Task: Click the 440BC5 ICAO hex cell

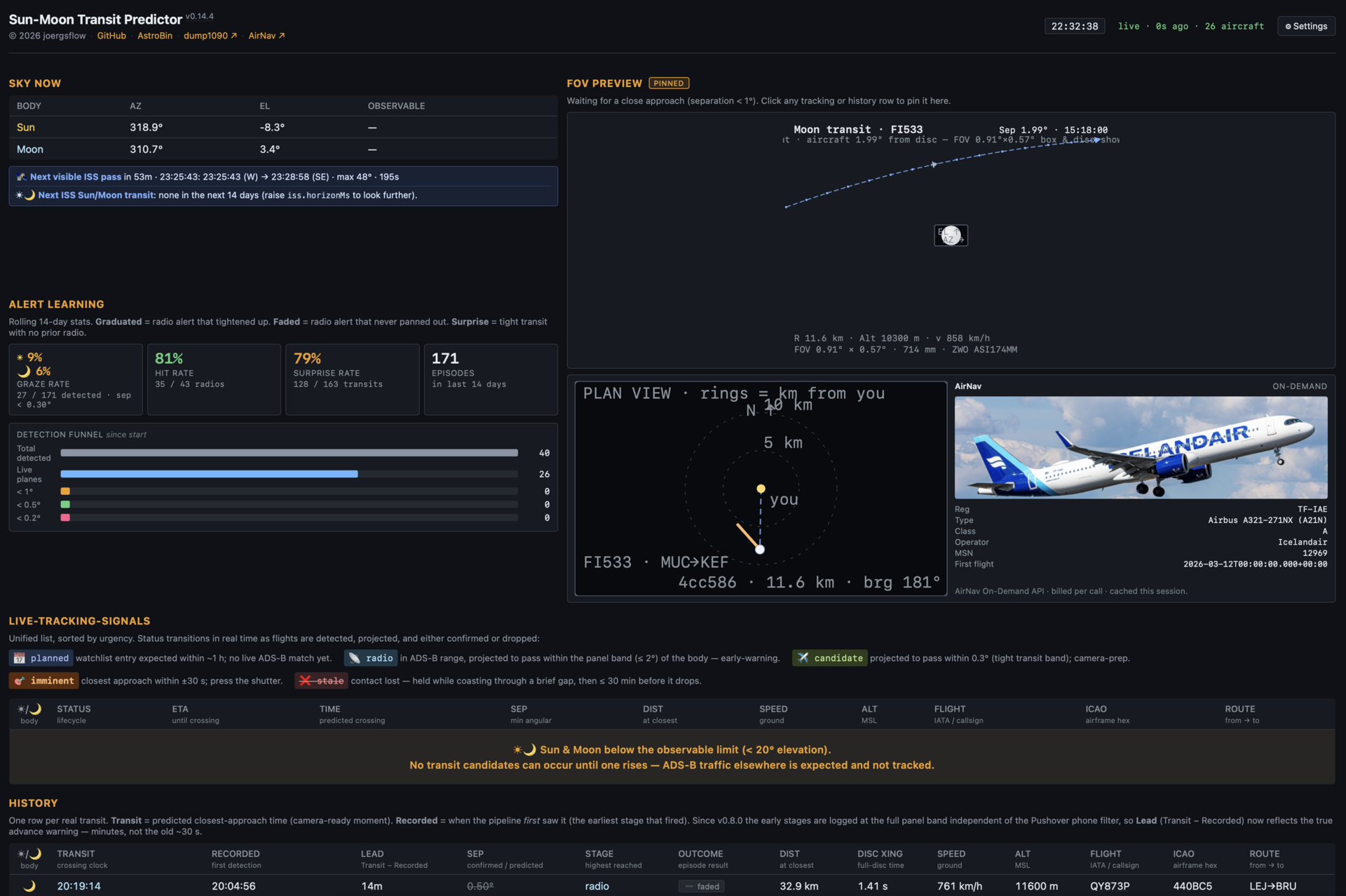Action: (1193, 886)
